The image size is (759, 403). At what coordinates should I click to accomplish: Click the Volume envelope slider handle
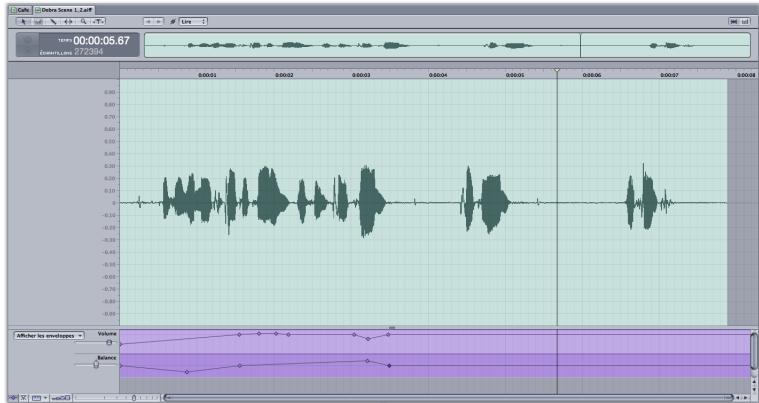pos(109,343)
